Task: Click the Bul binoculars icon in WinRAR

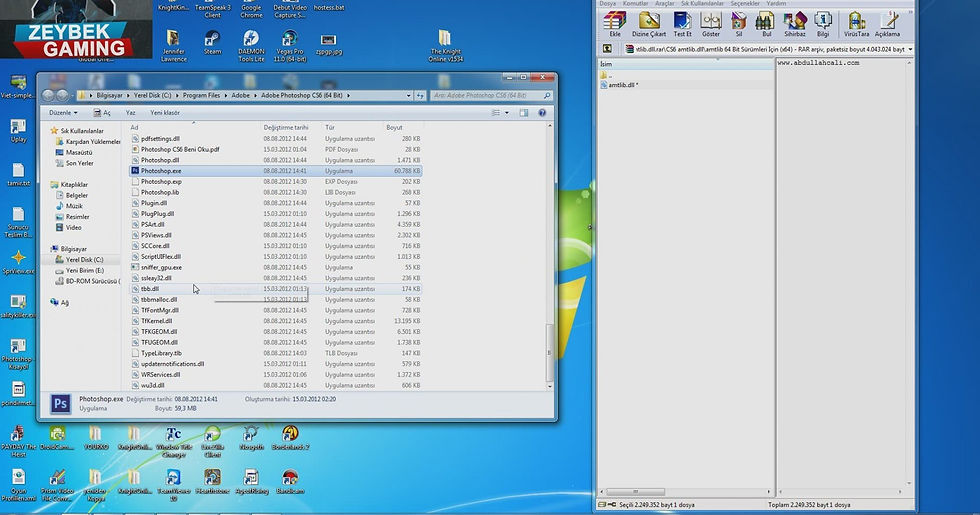Action: 766,24
